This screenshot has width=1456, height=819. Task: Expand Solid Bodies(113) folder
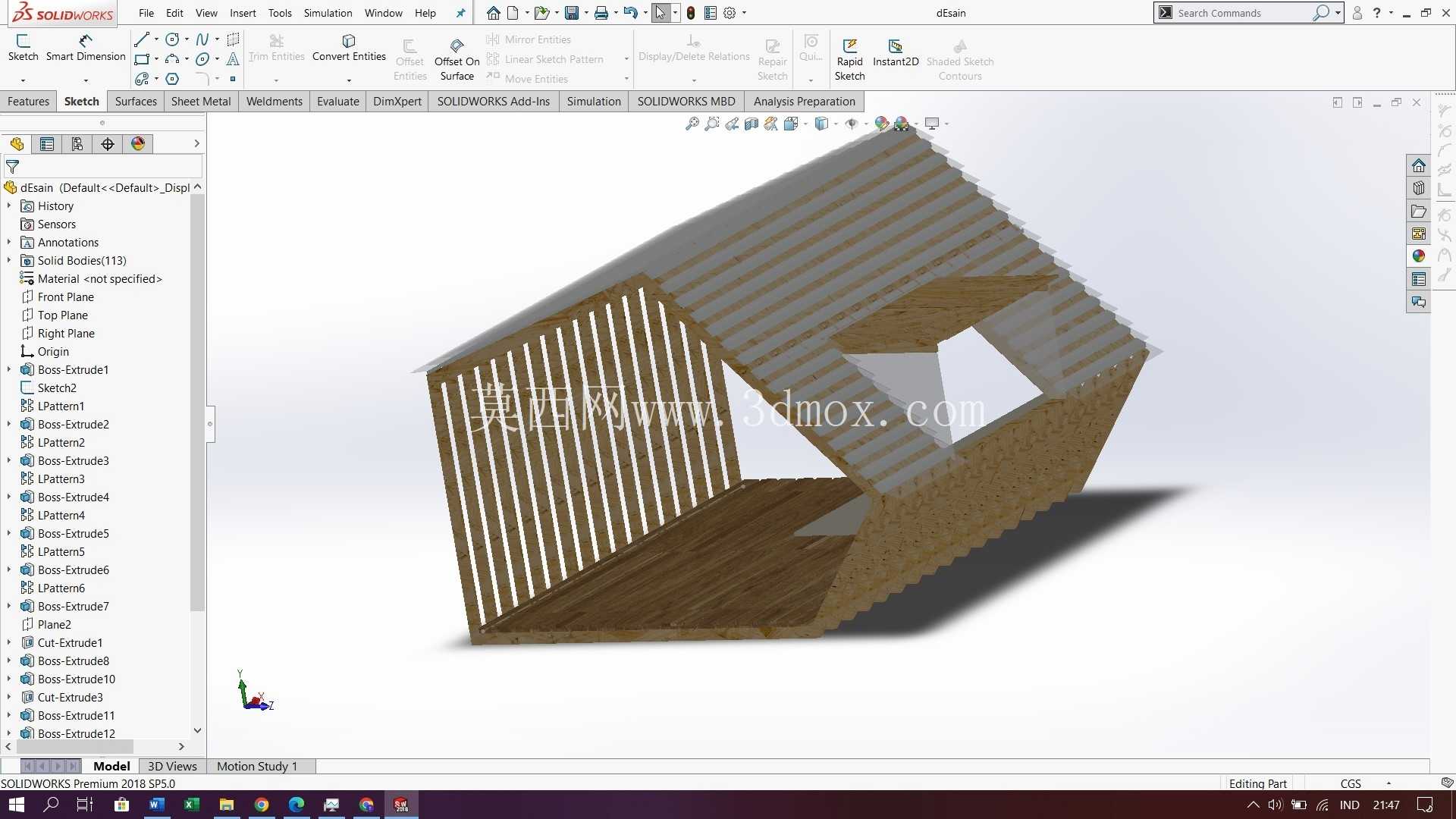[x=9, y=261]
